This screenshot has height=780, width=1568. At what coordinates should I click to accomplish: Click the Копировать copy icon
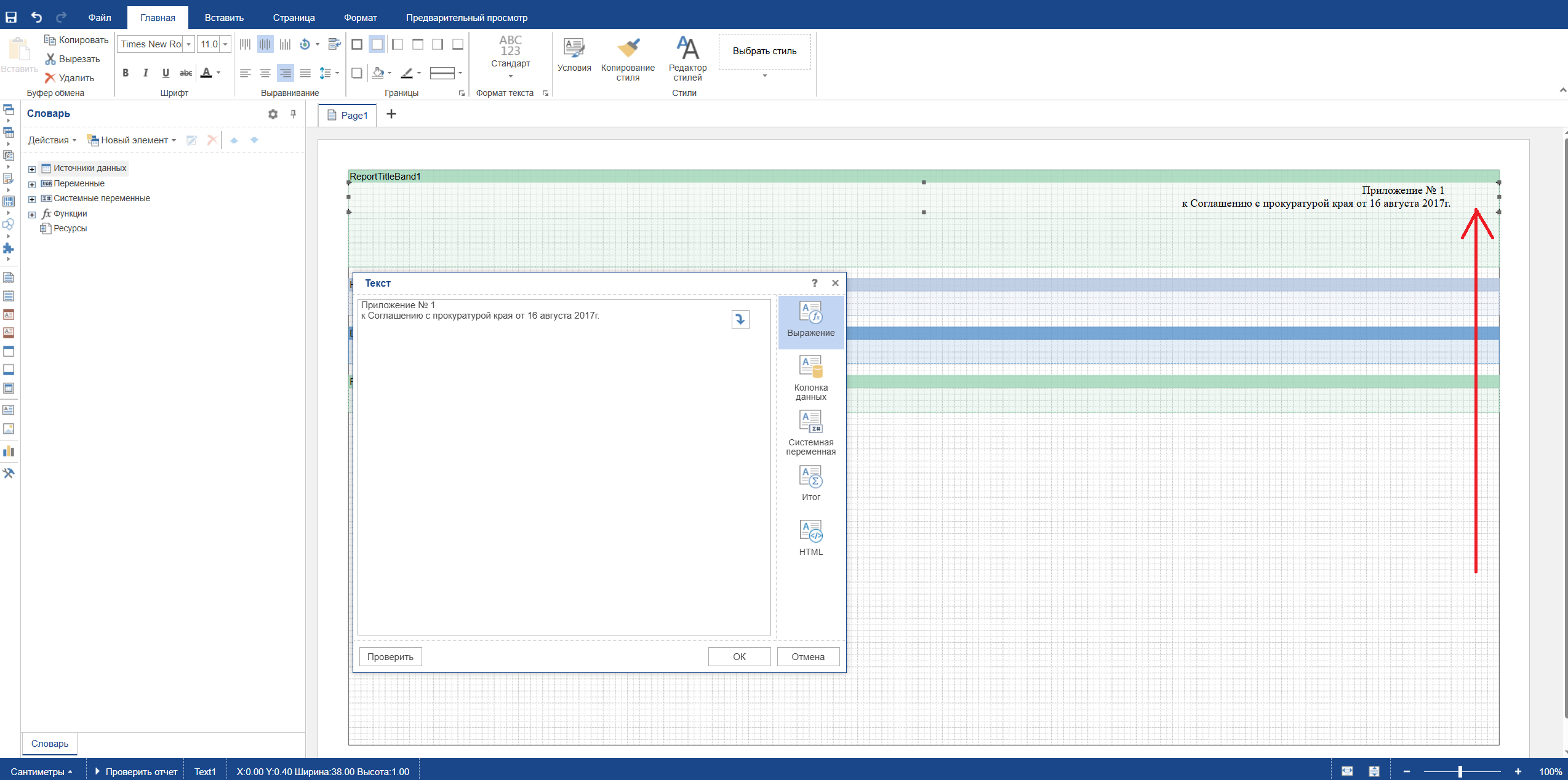50,40
